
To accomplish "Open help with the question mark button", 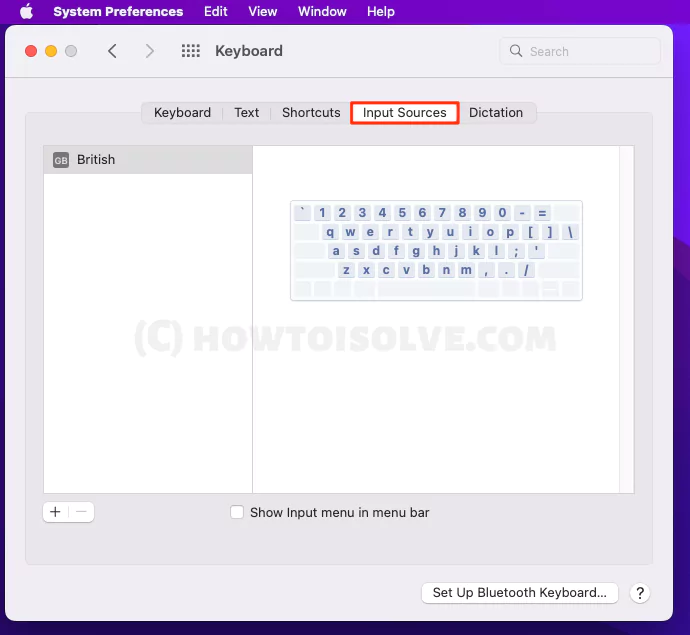I will click(640, 593).
